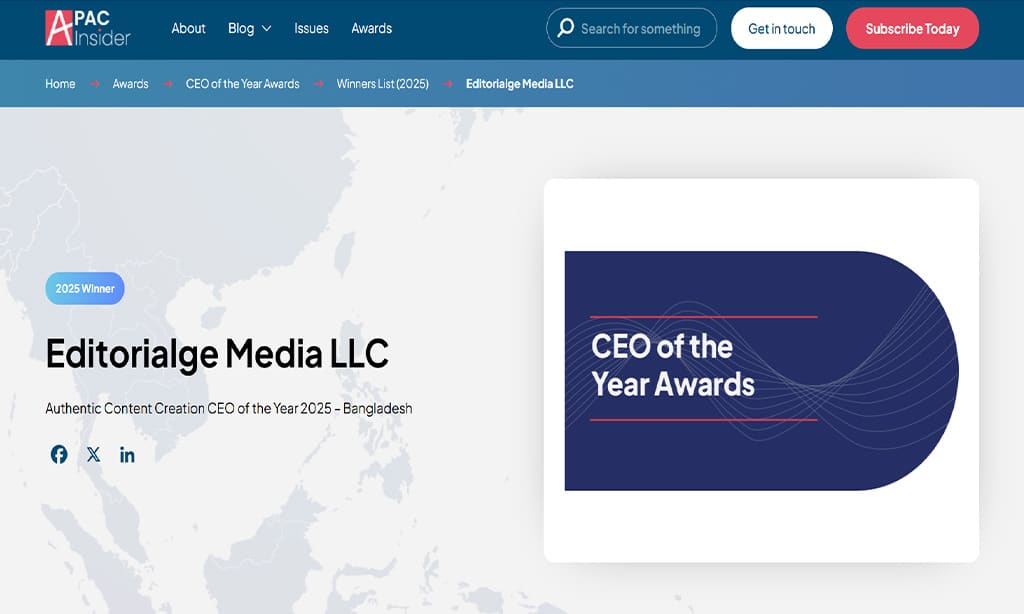This screenshot has height=614, width=1024.
Task: Share the award on X (Twitter)
Action: click(x=93, y=454)
